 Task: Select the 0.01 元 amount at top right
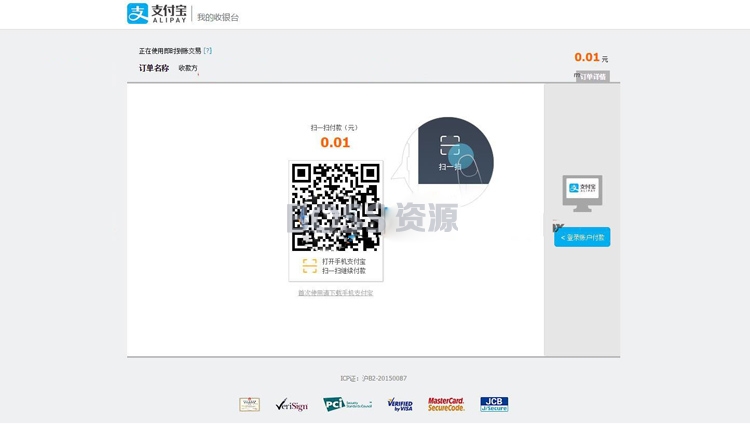591,57
